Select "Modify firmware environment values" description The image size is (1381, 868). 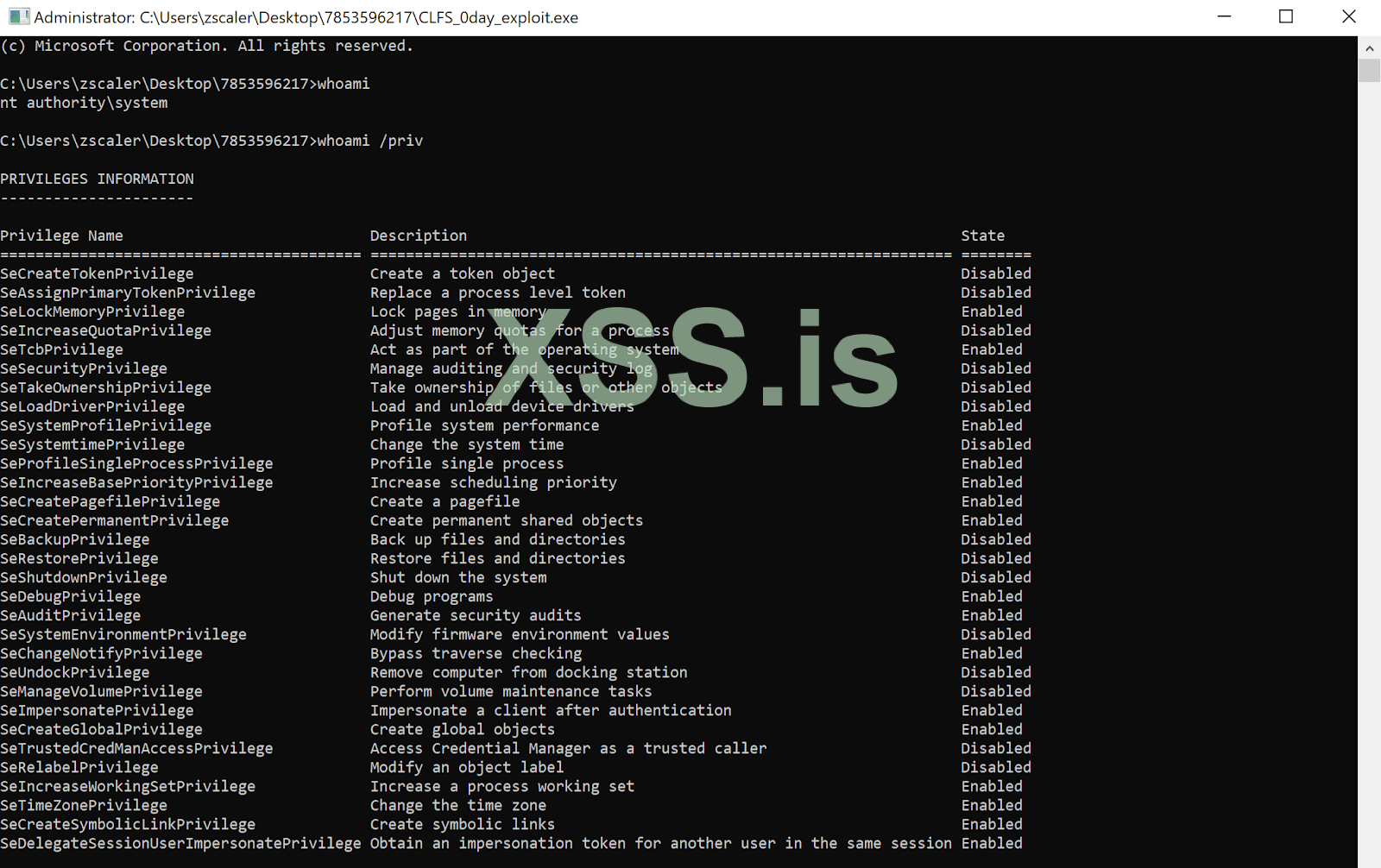click(520, 634)
